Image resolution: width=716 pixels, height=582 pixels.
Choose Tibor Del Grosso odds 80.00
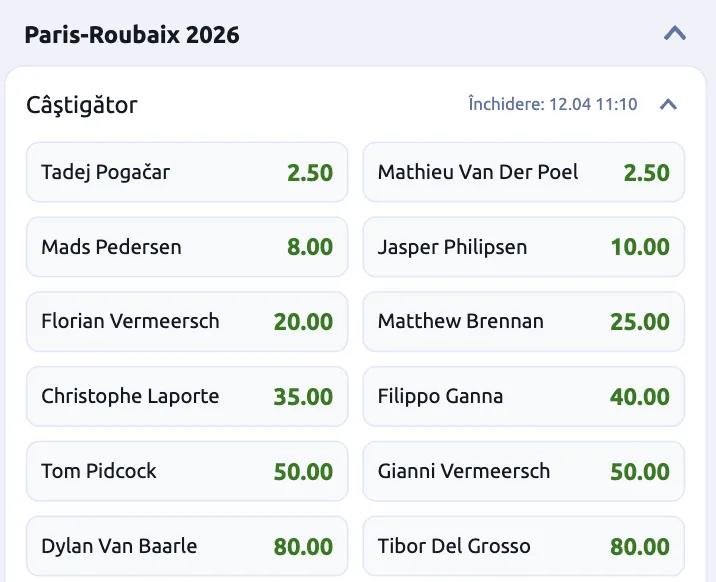coord(523,546)
